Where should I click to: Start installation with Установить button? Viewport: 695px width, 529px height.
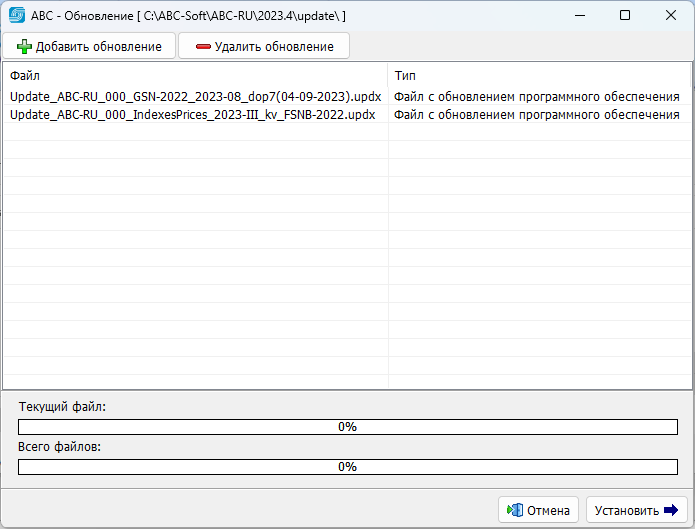(636, 510)
